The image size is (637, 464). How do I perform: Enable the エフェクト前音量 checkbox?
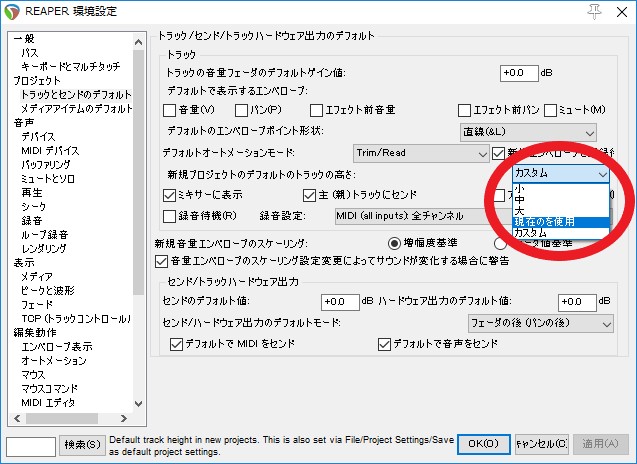tap(316, 110)
